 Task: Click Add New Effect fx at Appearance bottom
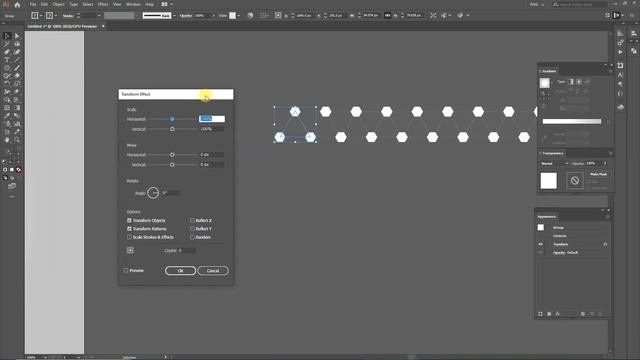click(x=558, y=314)
